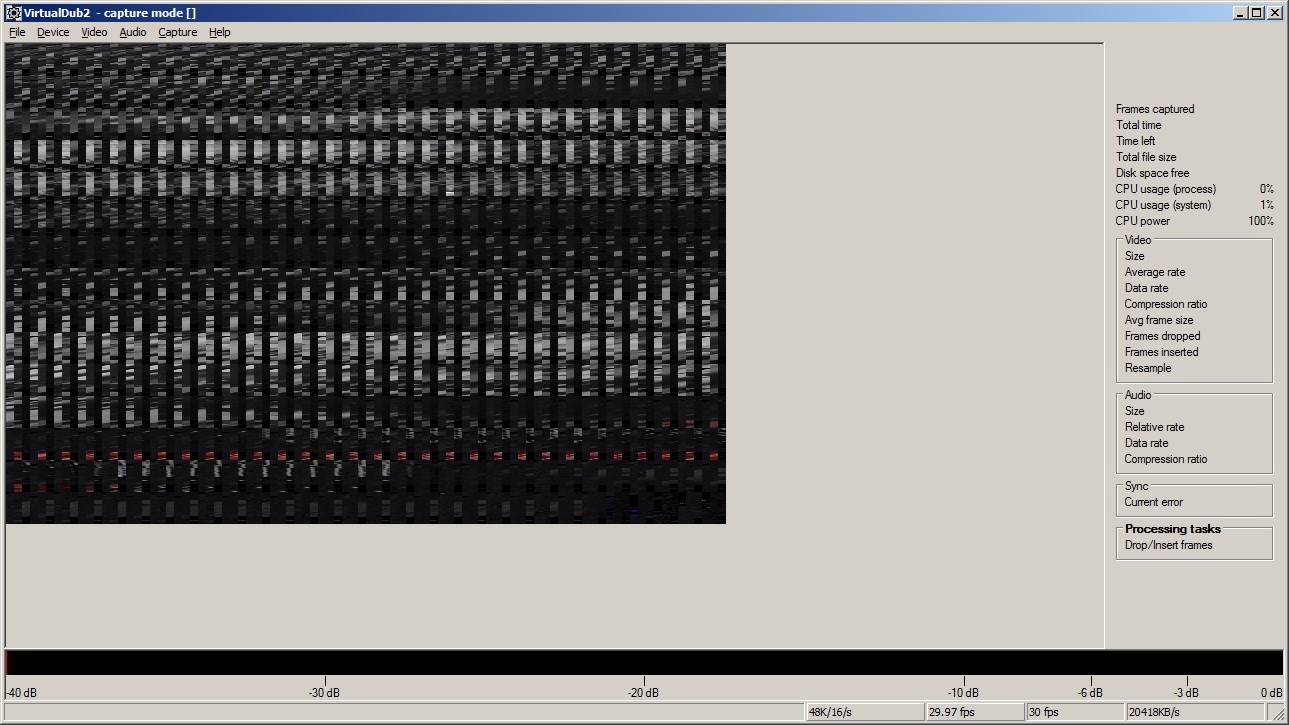Image resolution: width=1289 pixels, height=725 pixels.
Task: Select the Total file size label
Action: [1146, 157]
